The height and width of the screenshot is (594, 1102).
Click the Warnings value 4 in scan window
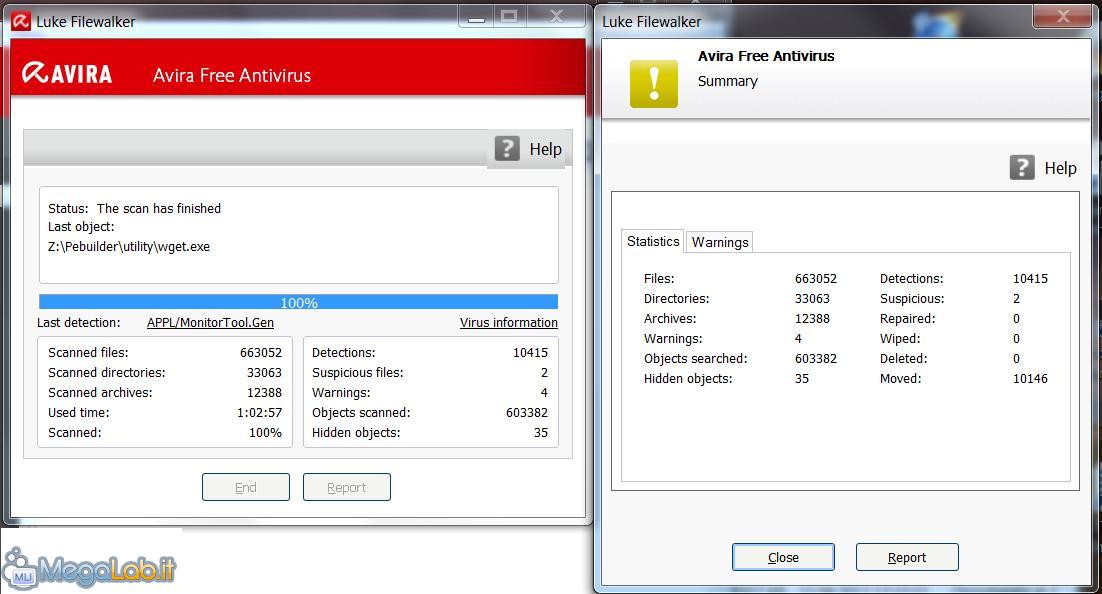pos(544,393)
